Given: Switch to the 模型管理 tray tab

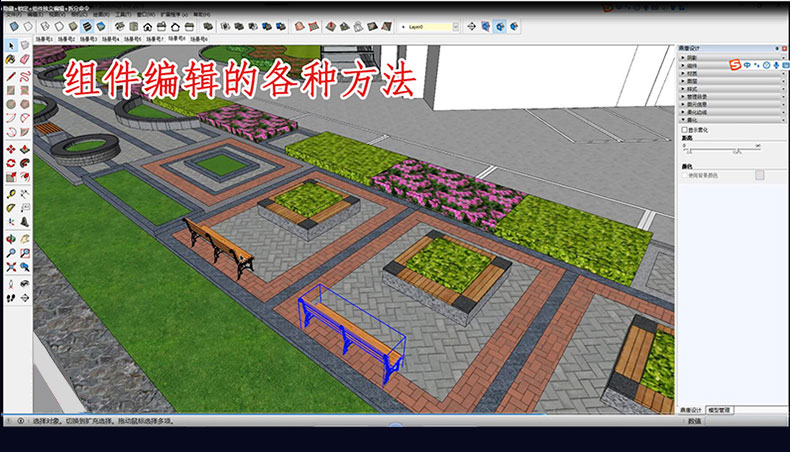Looking at the screenshot, I should [720, 410].
